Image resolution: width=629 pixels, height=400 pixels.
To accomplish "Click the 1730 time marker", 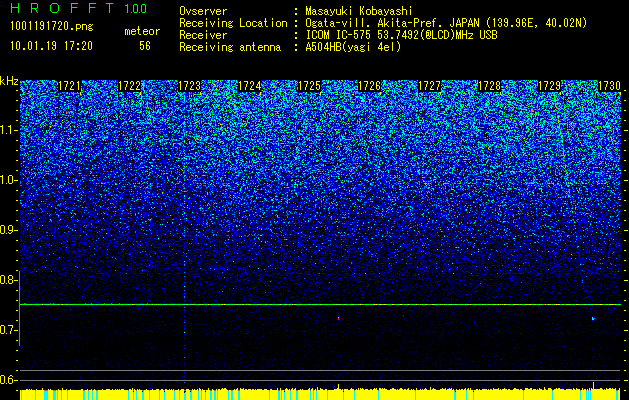I will point(609,86).
